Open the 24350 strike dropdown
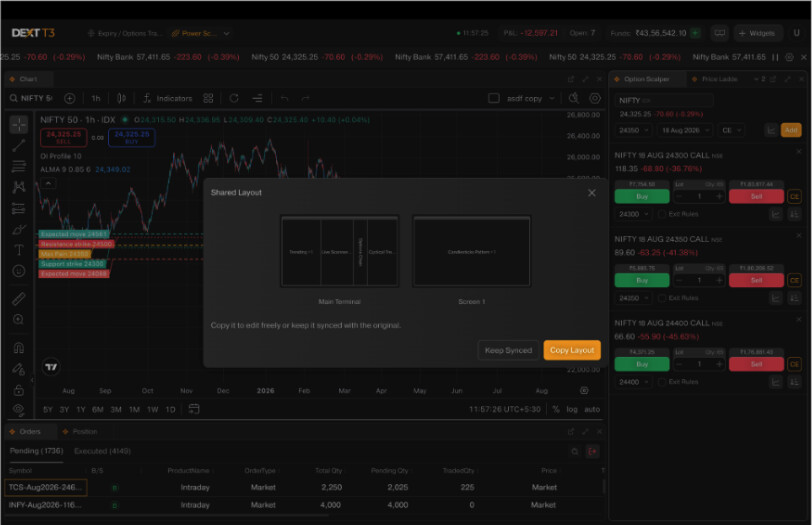Screen dimensions: 812x525 pyautogui.click(x=633, y=130)
